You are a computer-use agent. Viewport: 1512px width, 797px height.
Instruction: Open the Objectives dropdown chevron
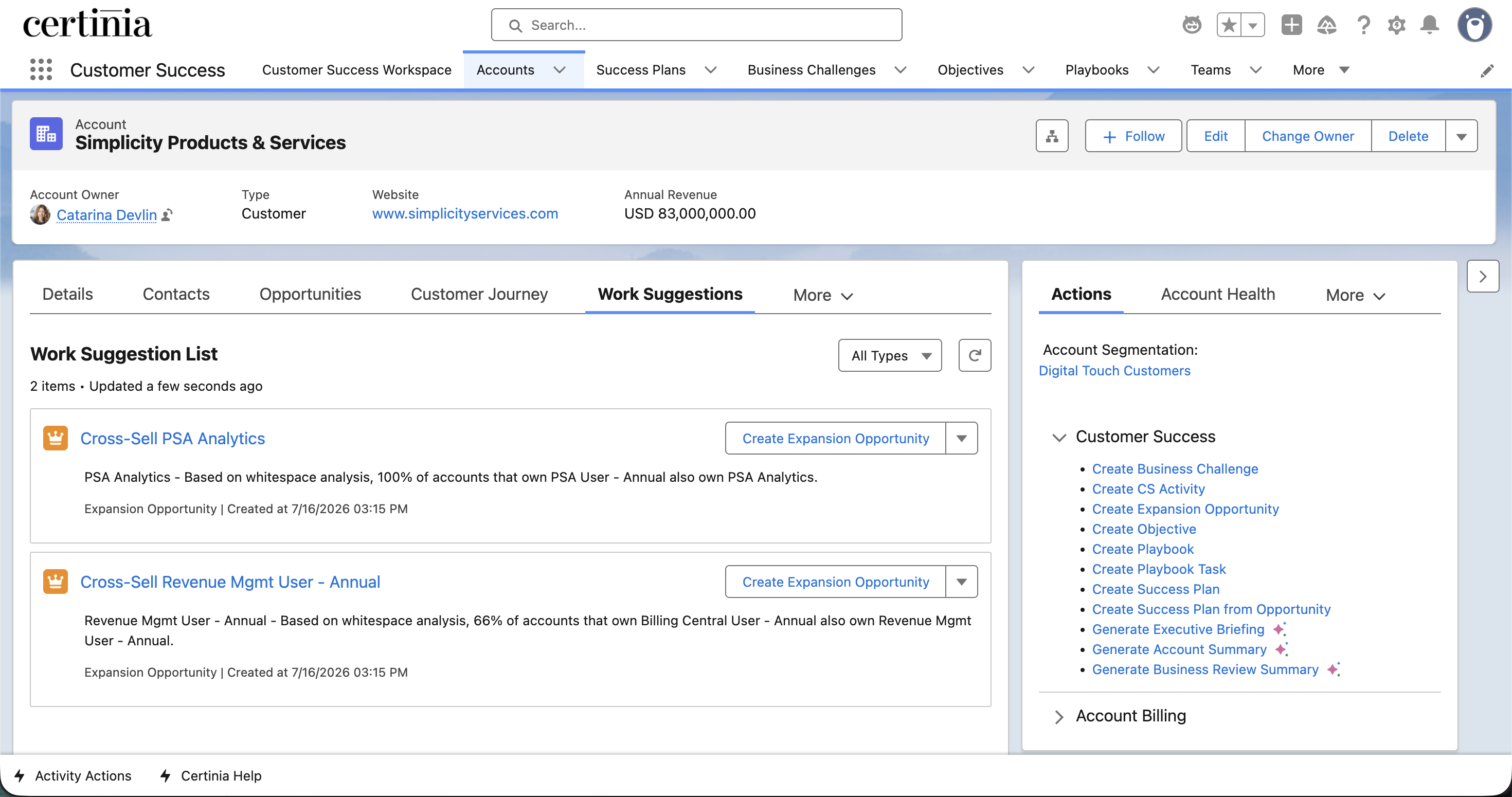pyautogui.click(x=1029, y=70)
